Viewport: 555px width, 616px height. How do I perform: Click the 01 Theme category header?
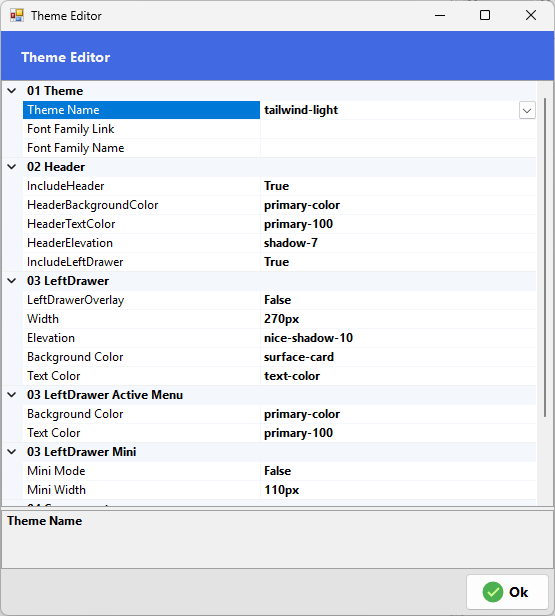(x=55, y=91)
